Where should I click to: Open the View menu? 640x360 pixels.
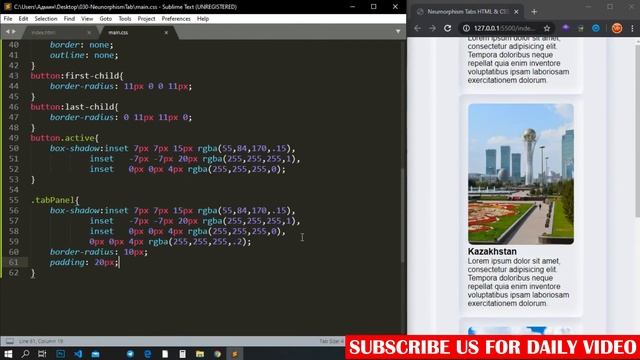coord(87,19)
